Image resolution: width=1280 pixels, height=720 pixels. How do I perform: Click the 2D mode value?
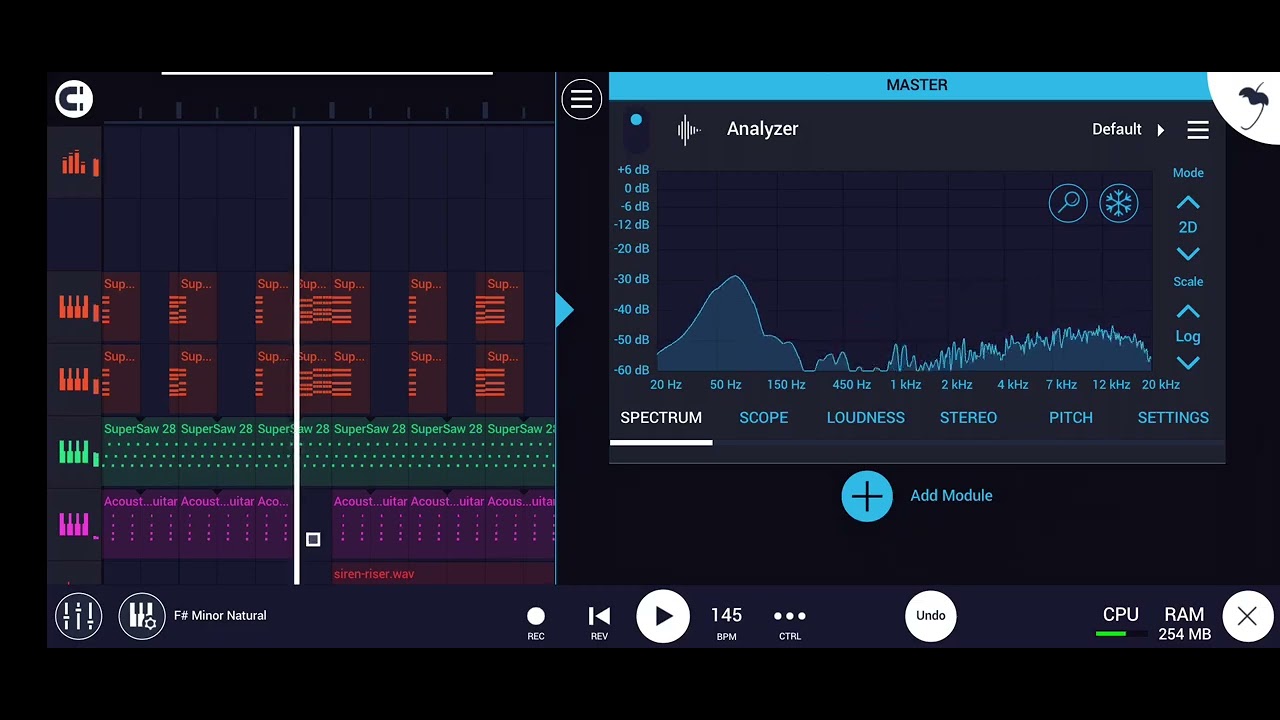1188,228
